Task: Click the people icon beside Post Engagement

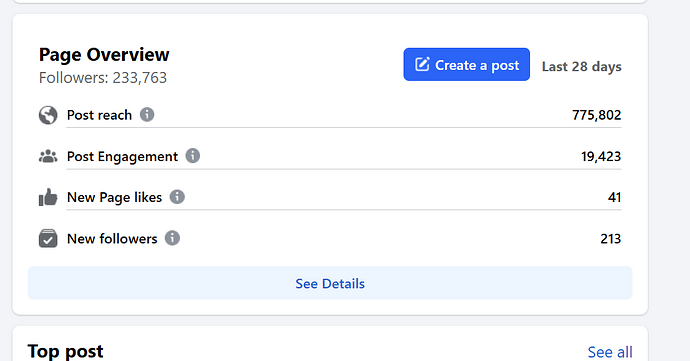Action: click(x=48, y=156)
